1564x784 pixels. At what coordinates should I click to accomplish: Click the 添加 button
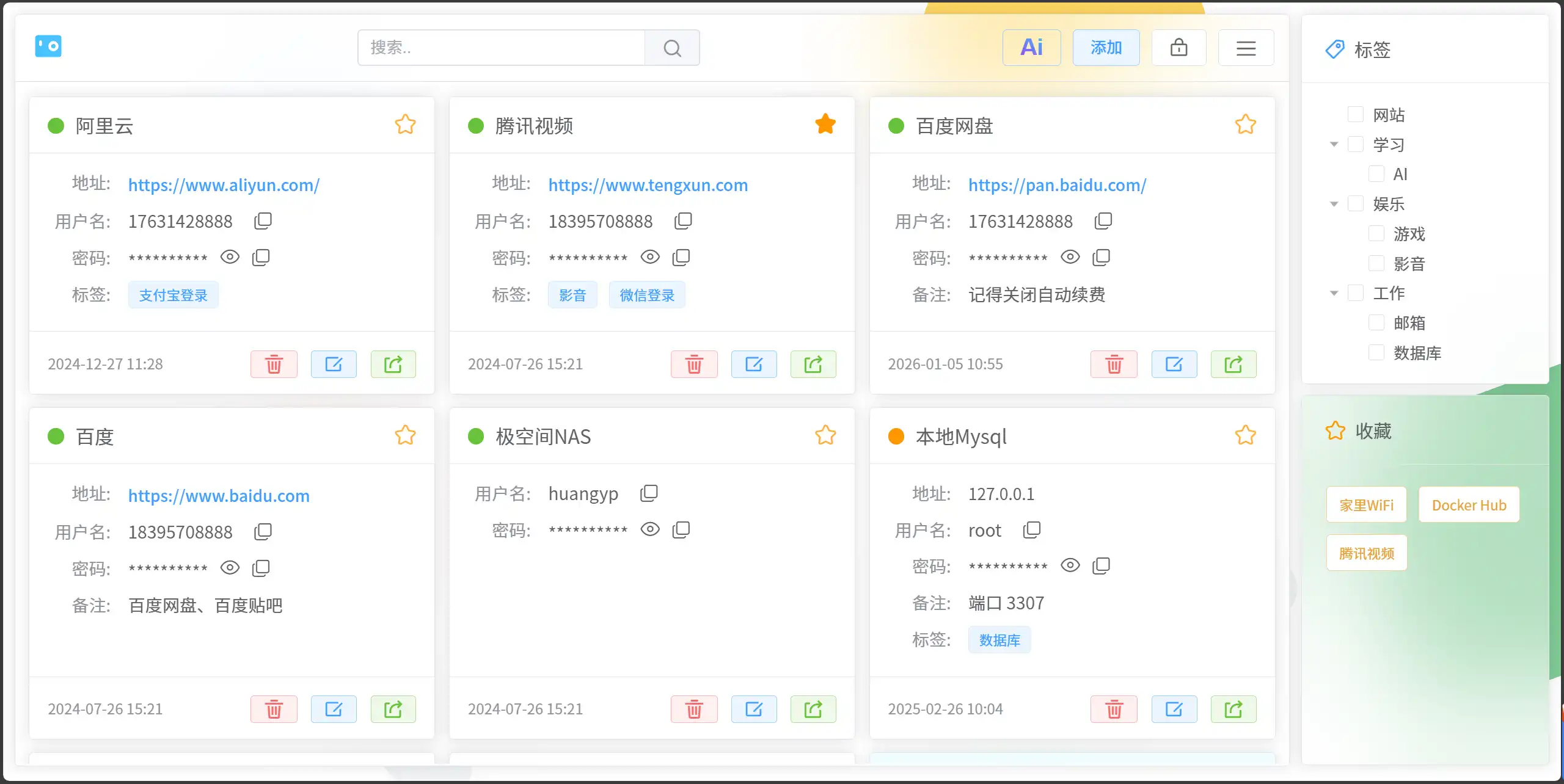[1106, 48]
